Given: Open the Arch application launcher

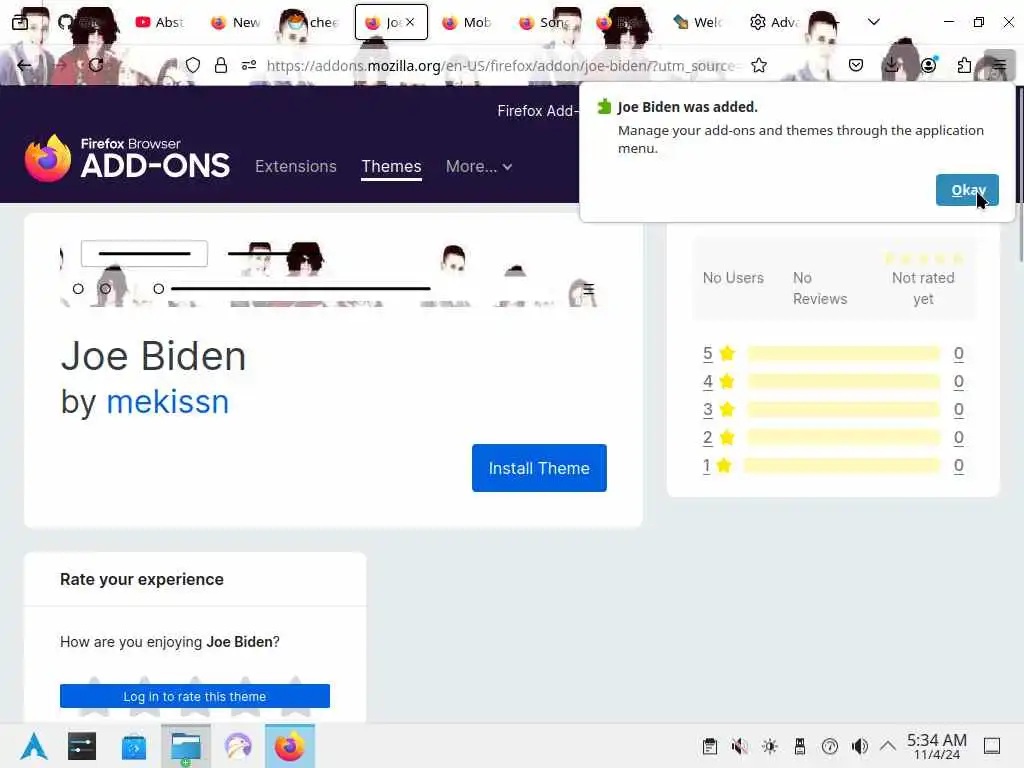Looking at the screenshot, I should (x=33, y=746).
